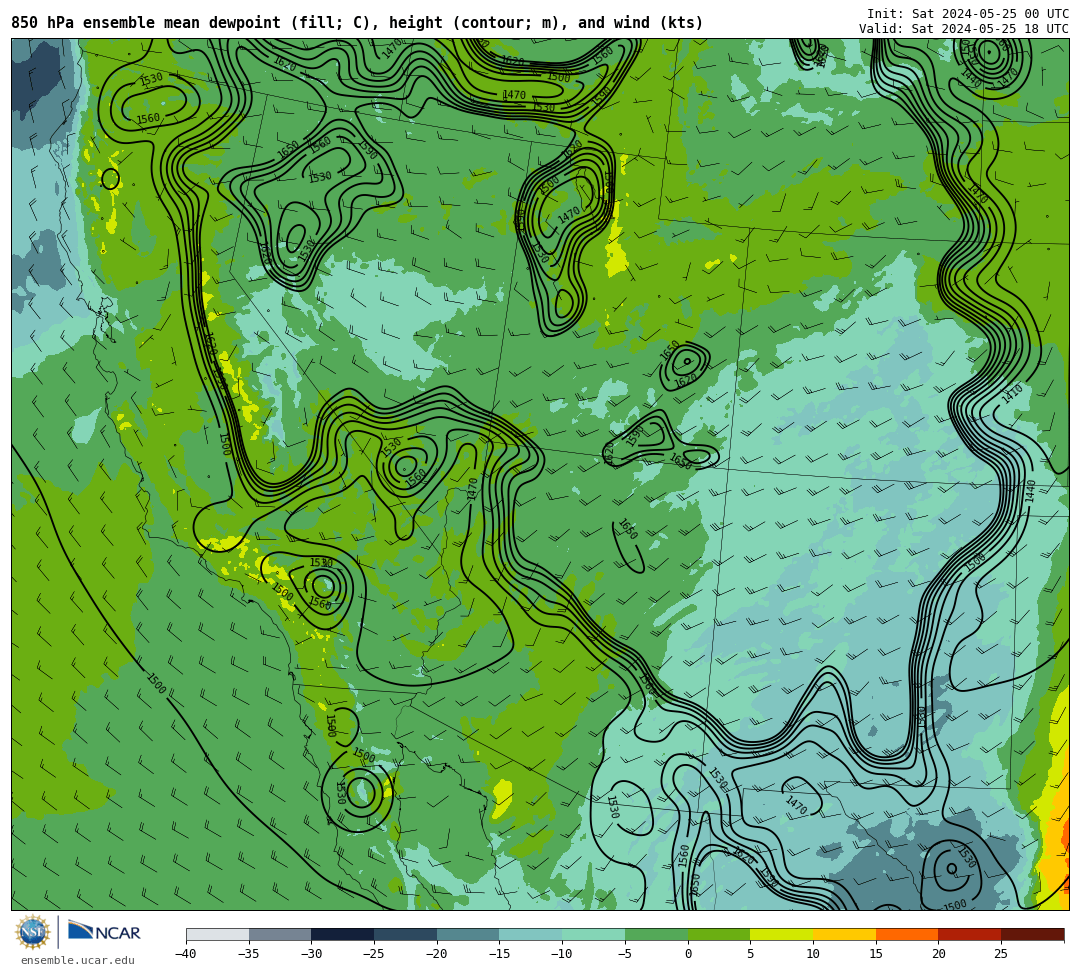Click the colorbar segment between -25 and -20
This screenshot has height=973, width=1080.
click(406, 934)
